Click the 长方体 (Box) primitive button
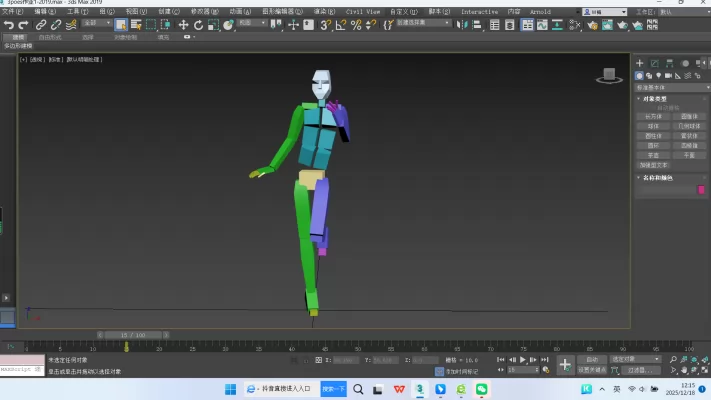Viewport: 711px width, 400px height. point(652,117)
